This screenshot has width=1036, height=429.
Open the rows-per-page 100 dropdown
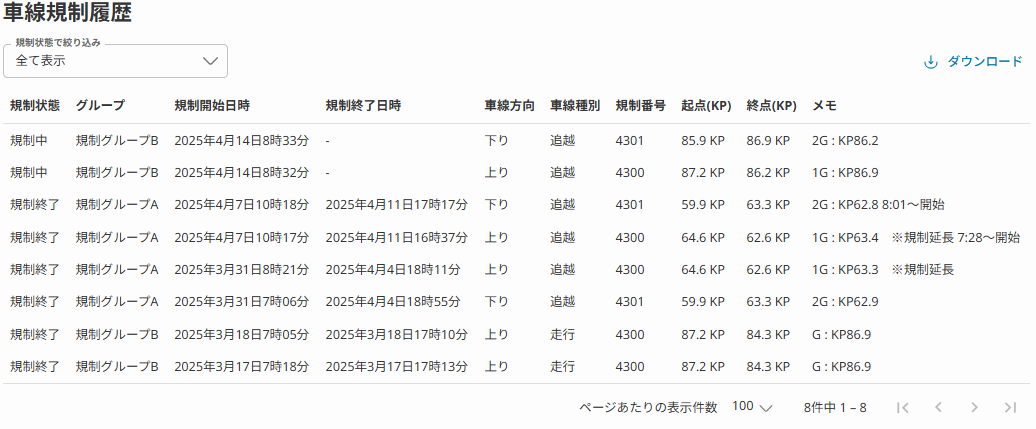point(752,407)
